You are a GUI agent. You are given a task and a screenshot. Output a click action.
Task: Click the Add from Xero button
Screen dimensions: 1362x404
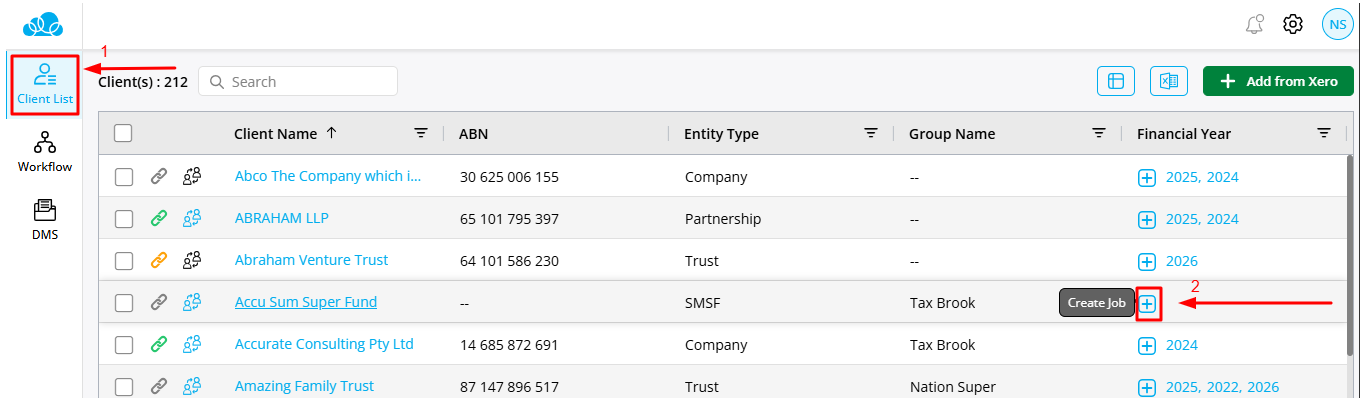1278,82
